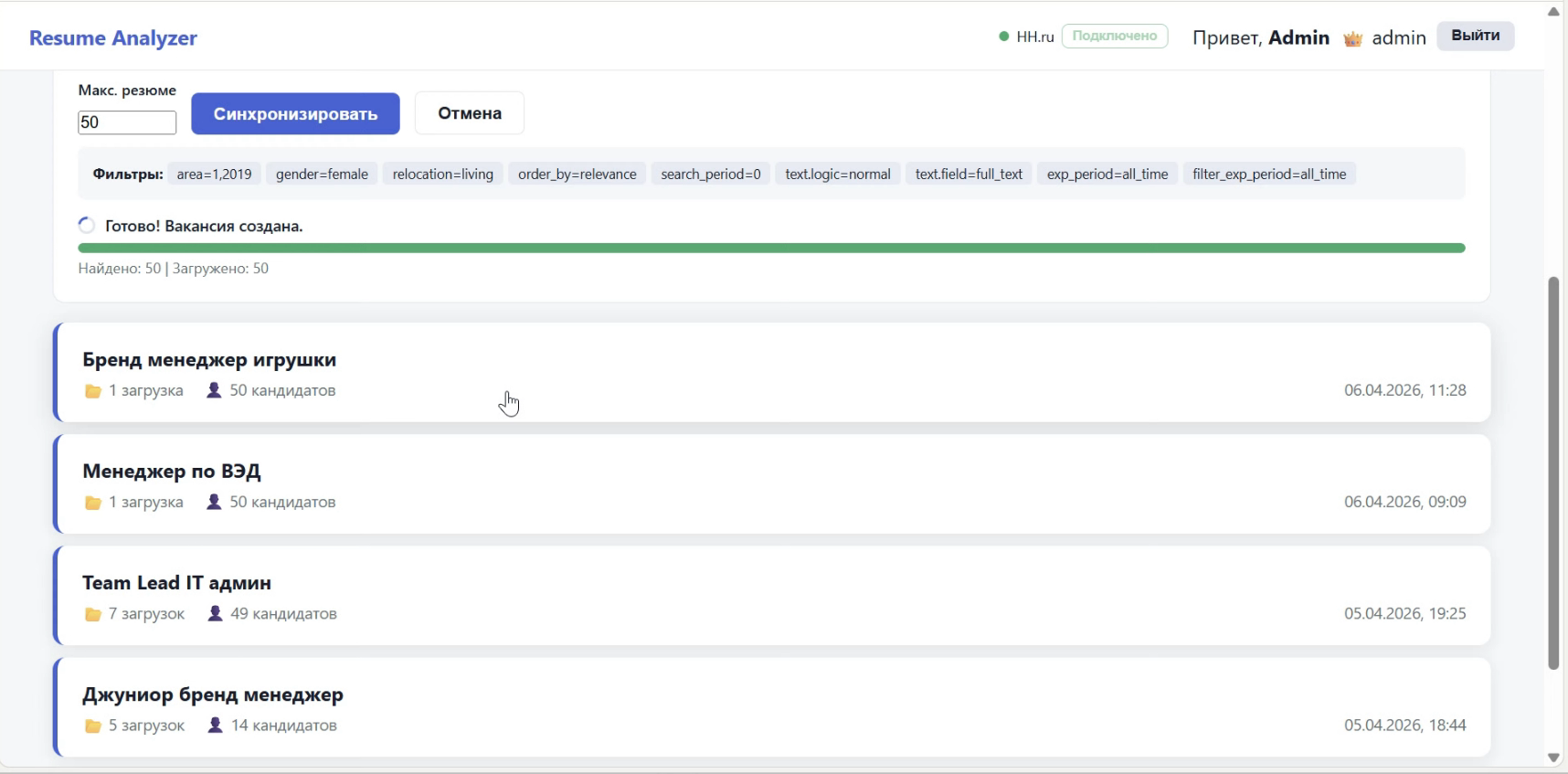Click the date 06.04.2026, 11:28

1405,390
